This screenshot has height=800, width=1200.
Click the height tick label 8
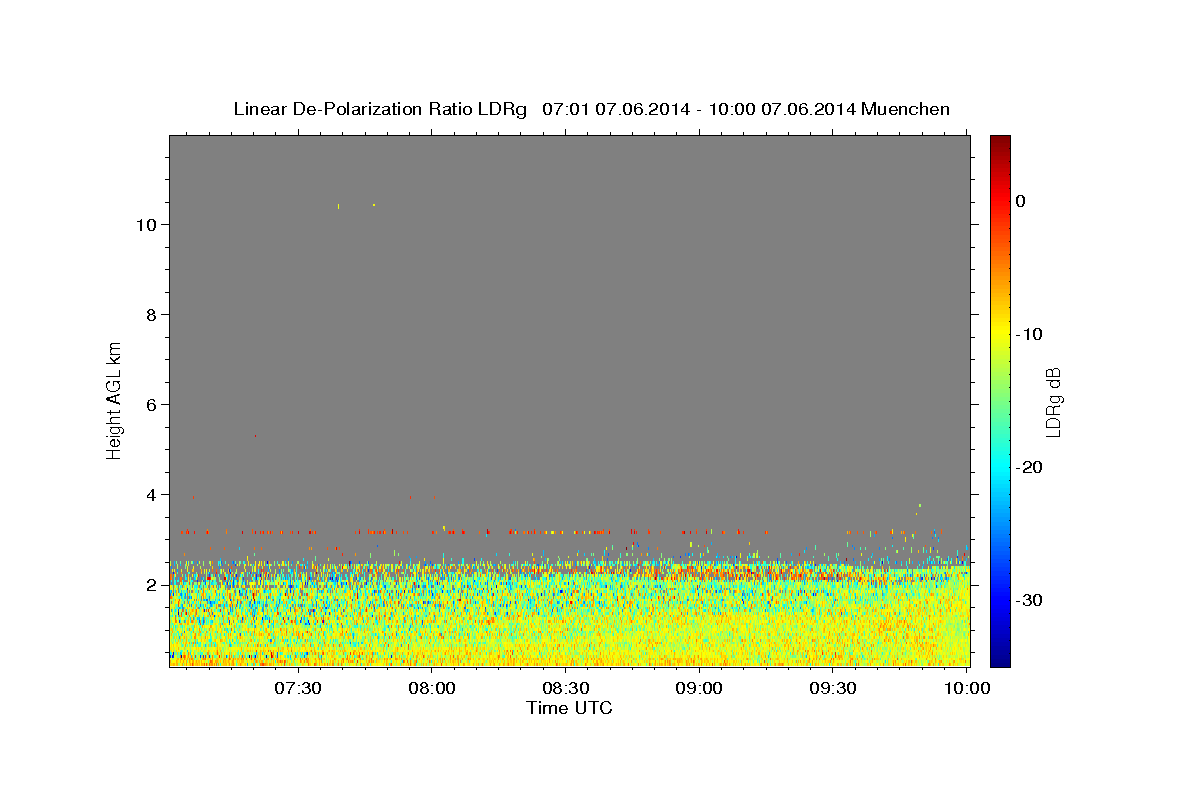click(151, 315)
